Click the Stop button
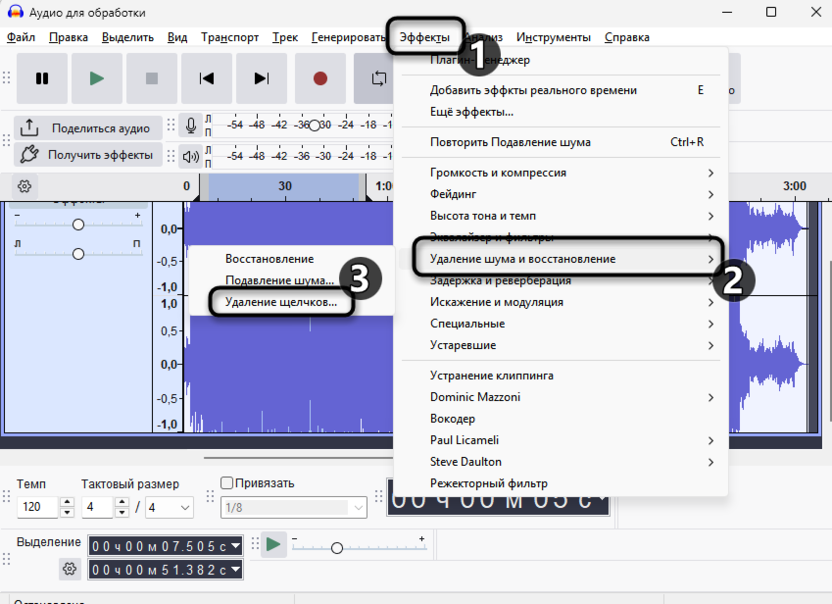The width and height of the screenshot is (832, 604). point(152,78)
